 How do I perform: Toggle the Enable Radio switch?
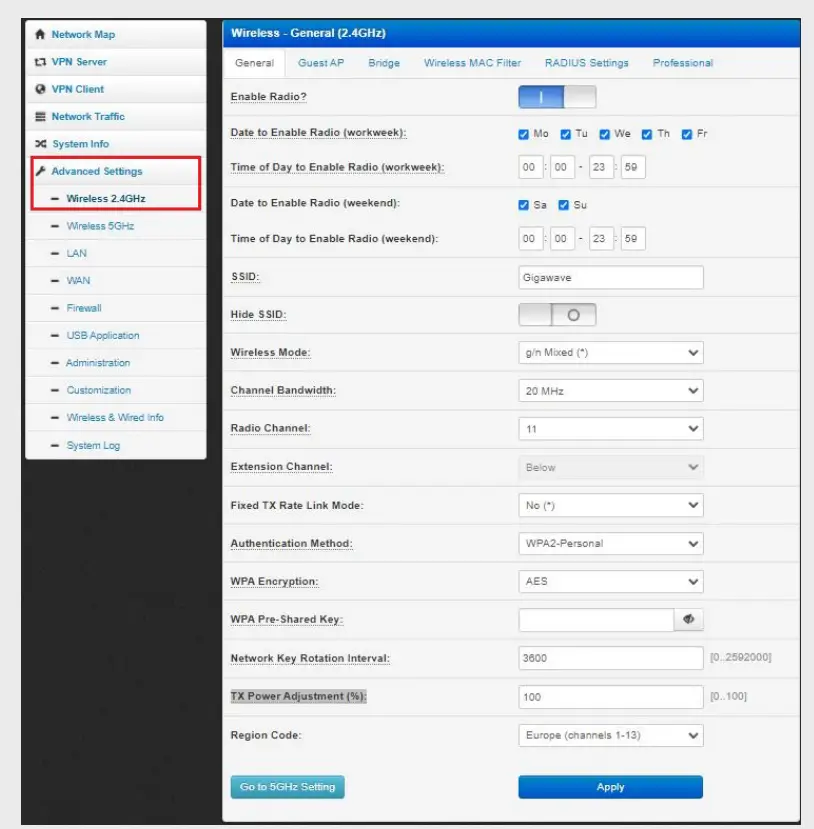click(557, 97)
